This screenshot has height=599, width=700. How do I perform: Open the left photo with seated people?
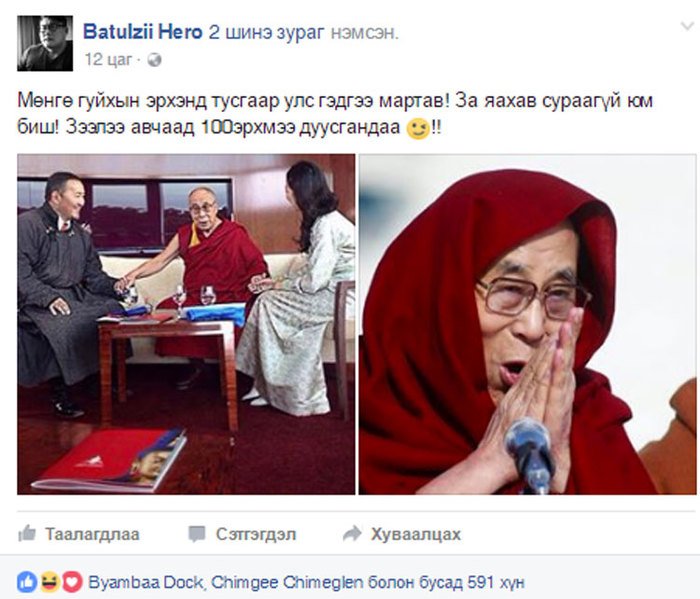pyautogui.click(x=186, y=324)
